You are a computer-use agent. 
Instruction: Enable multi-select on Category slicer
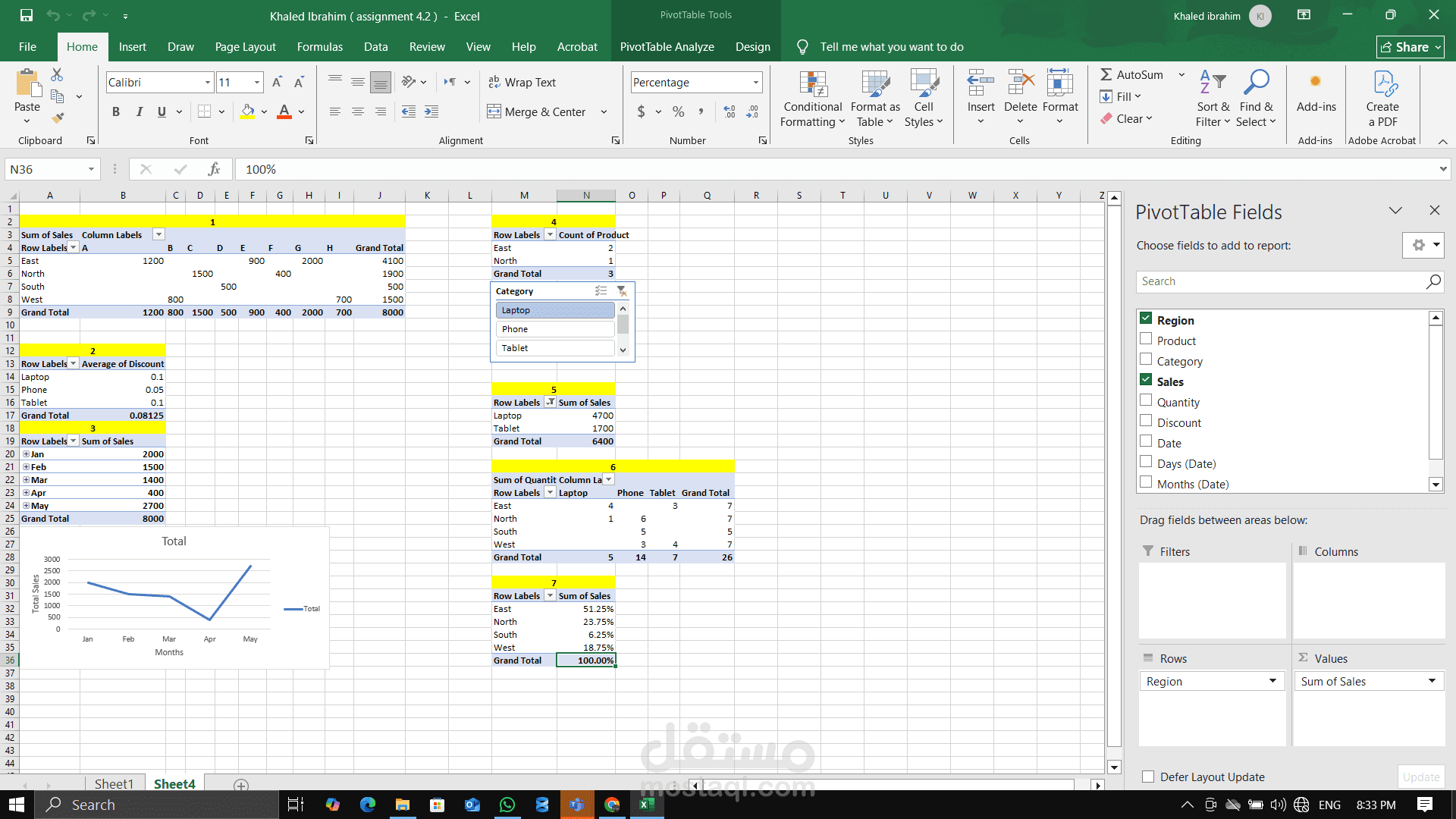(x=601, y=291)
